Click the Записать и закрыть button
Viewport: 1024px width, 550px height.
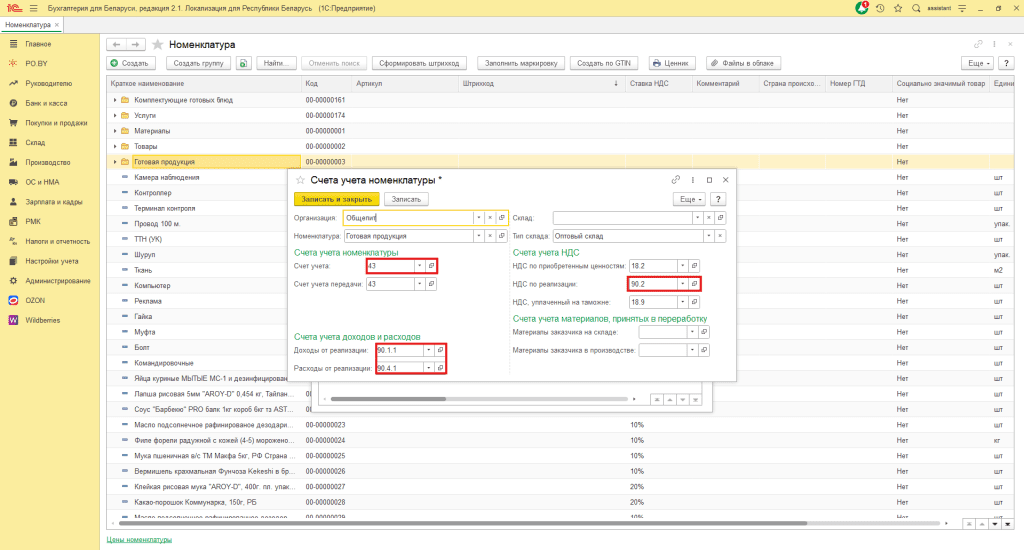pos(336,199)
